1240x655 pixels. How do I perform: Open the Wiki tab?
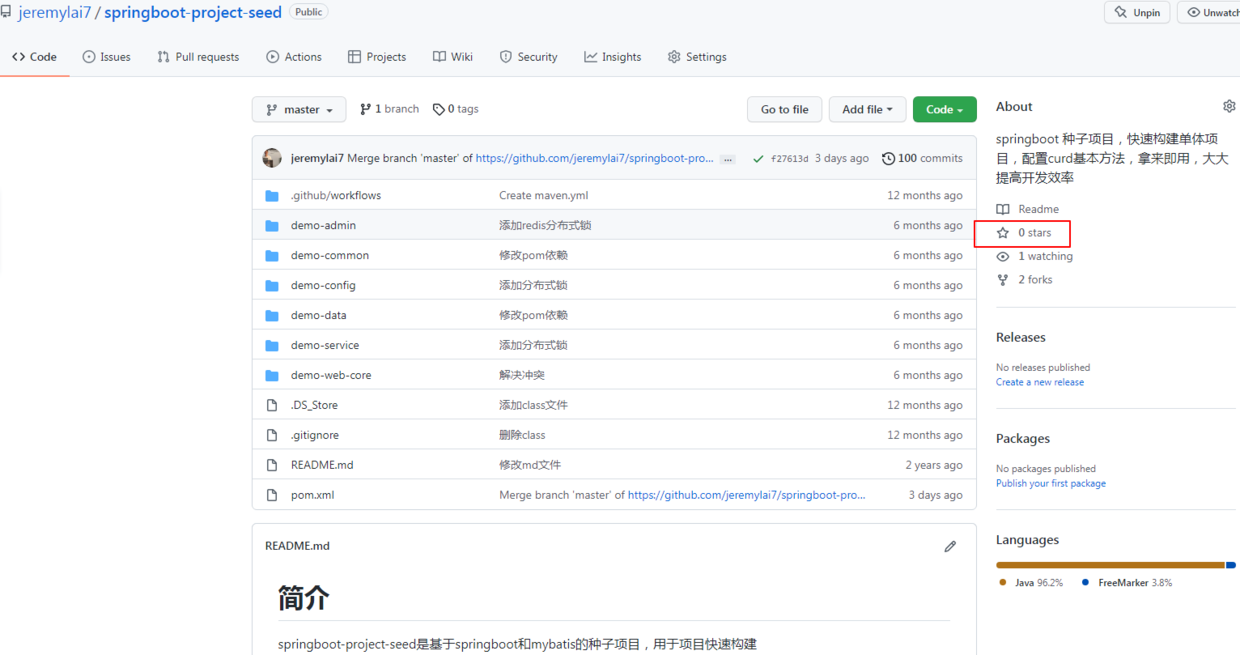point(453,57)
